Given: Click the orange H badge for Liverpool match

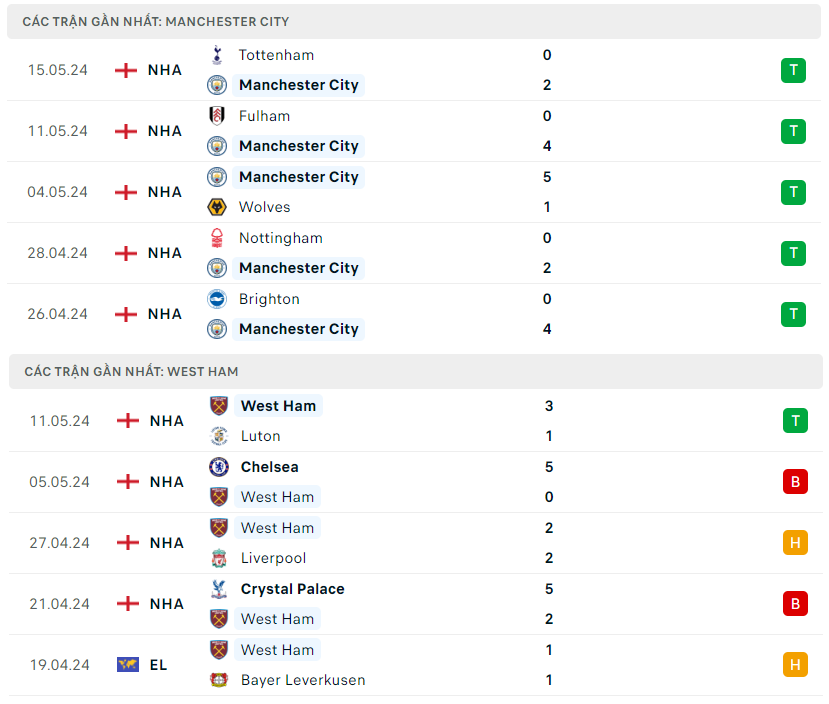Looking at the screenshot, I should click(x=795, y=543).
